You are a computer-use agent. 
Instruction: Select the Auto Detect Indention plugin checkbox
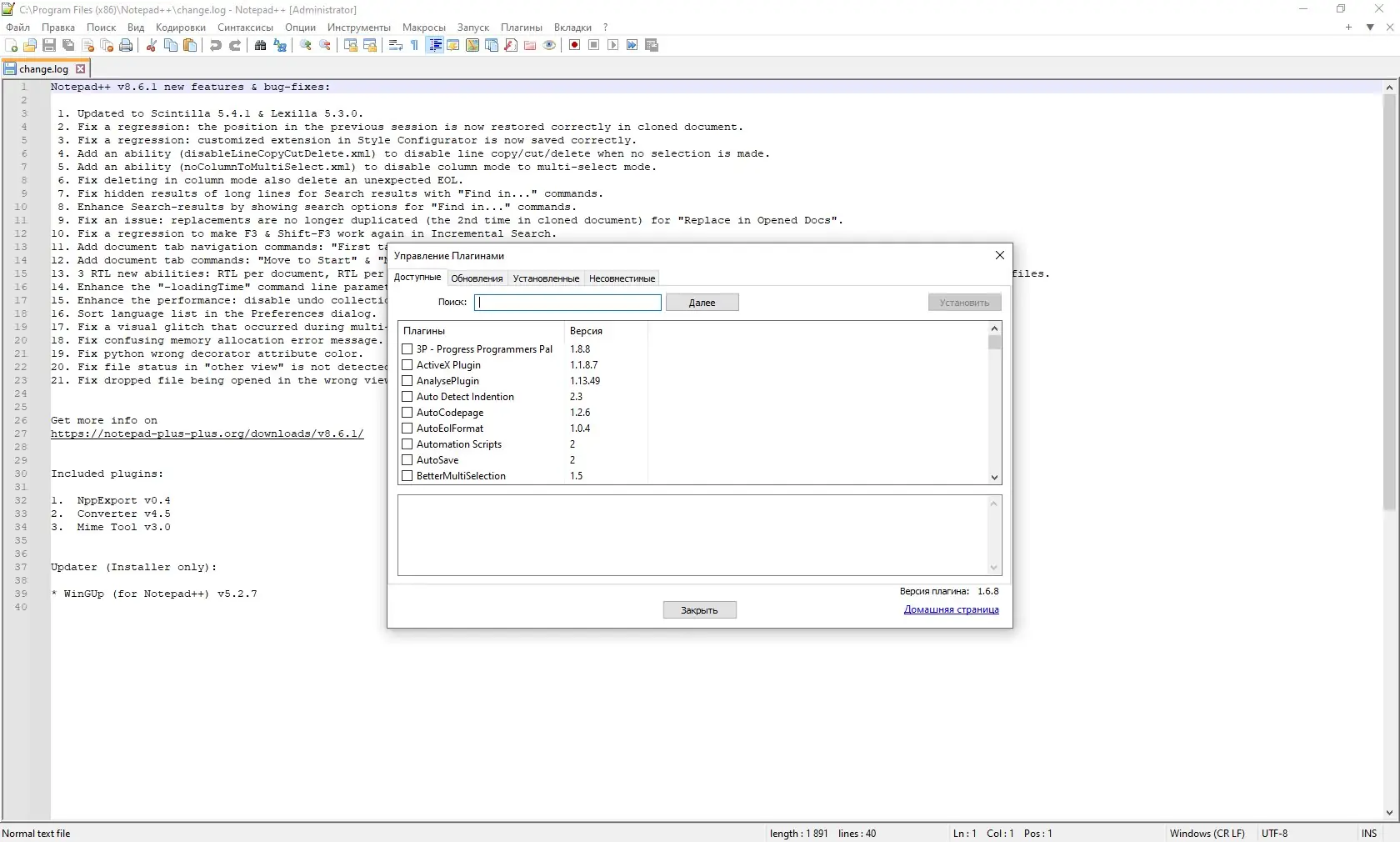[x=407, y=397]
